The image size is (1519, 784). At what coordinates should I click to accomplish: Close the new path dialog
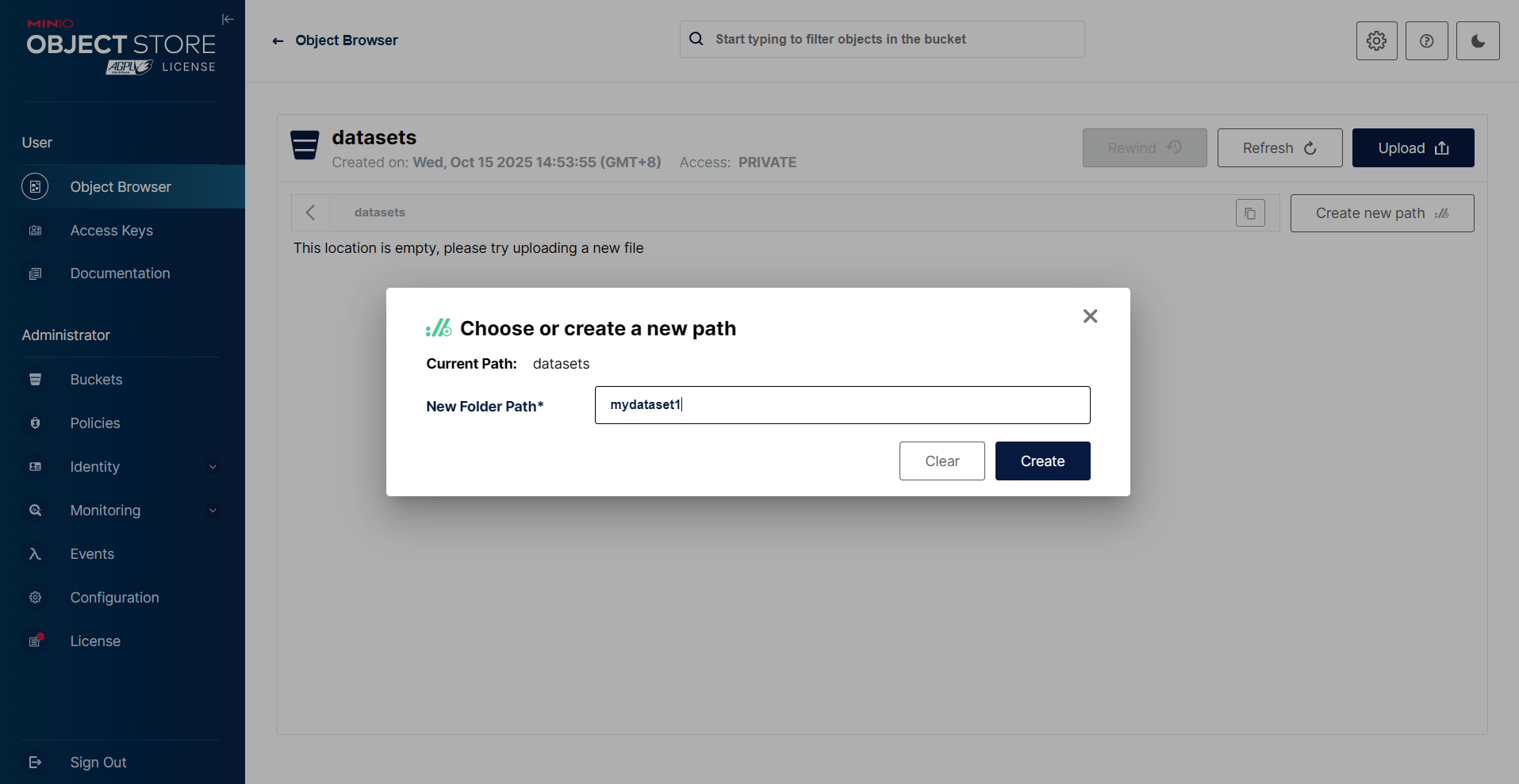pyautogui.click(x=1090, y=316)
